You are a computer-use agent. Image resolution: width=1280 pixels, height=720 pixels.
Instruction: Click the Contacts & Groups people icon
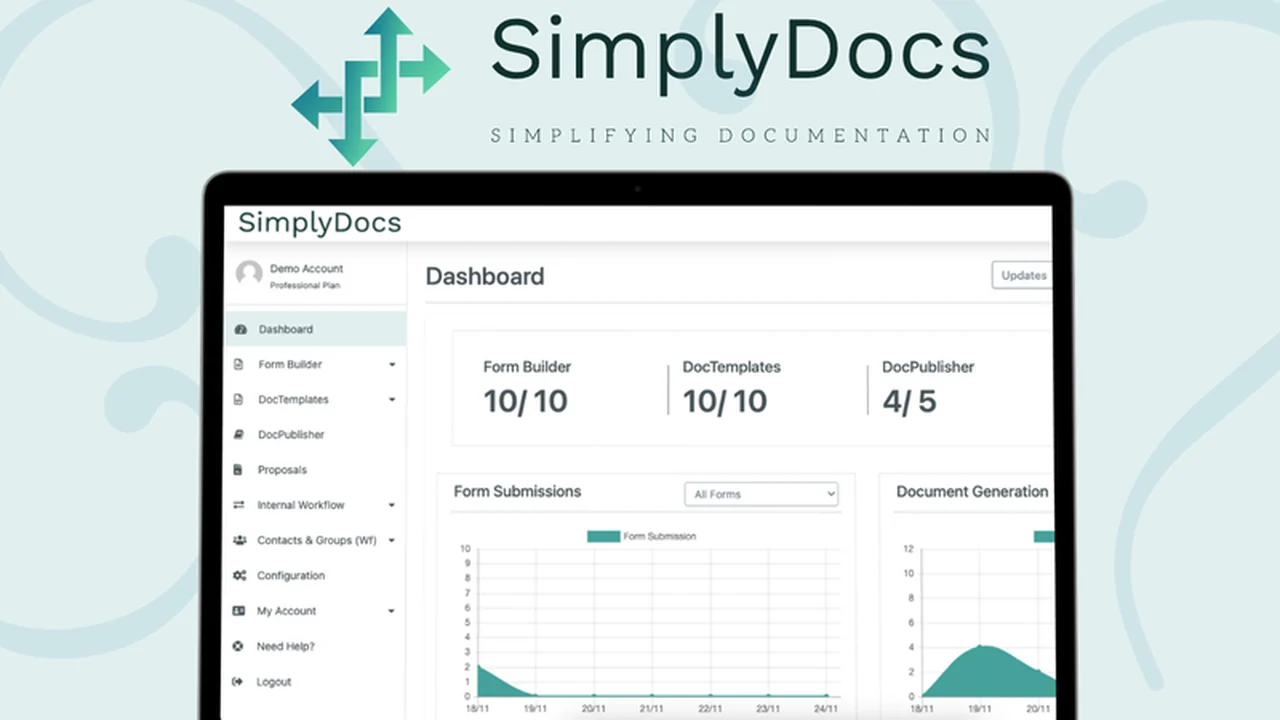(240, 540)
